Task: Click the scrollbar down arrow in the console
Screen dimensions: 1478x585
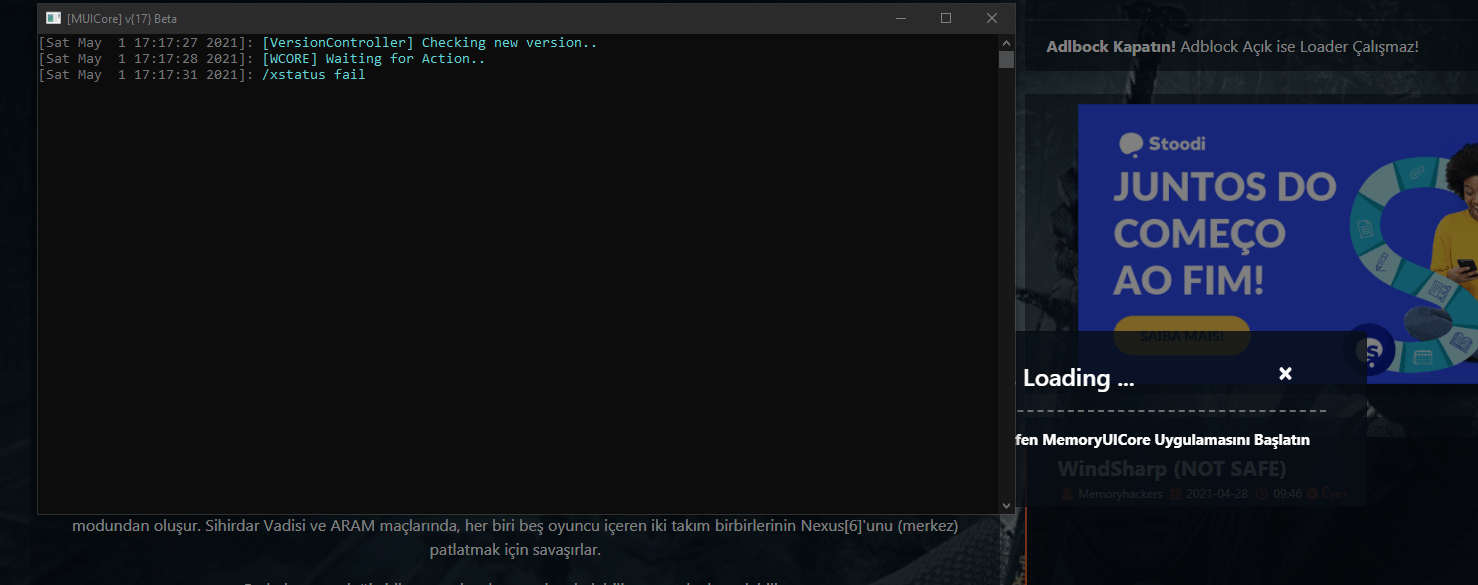Action: coord(1006,506)
